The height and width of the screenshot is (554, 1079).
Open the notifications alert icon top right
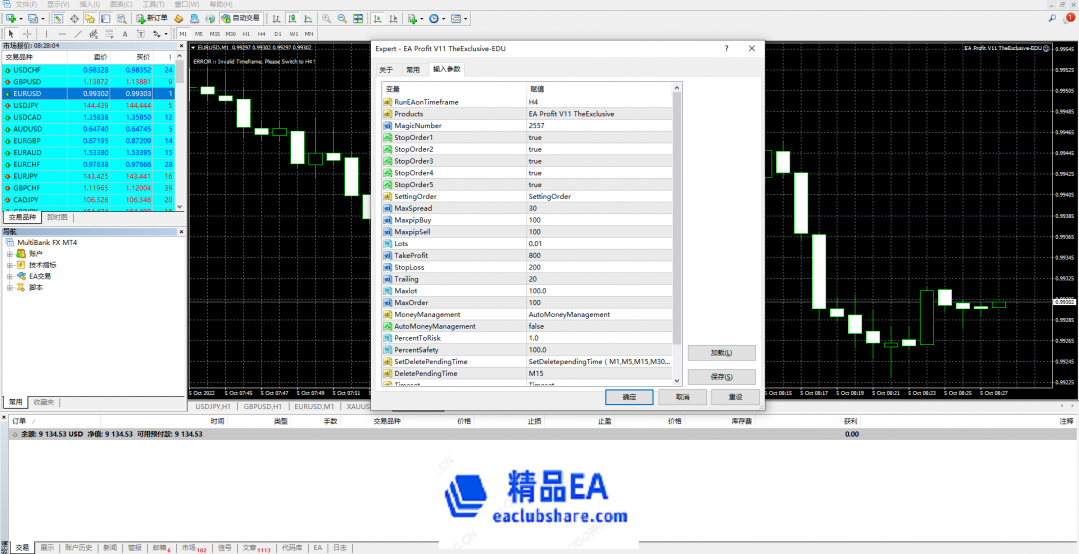[1069, 19]
